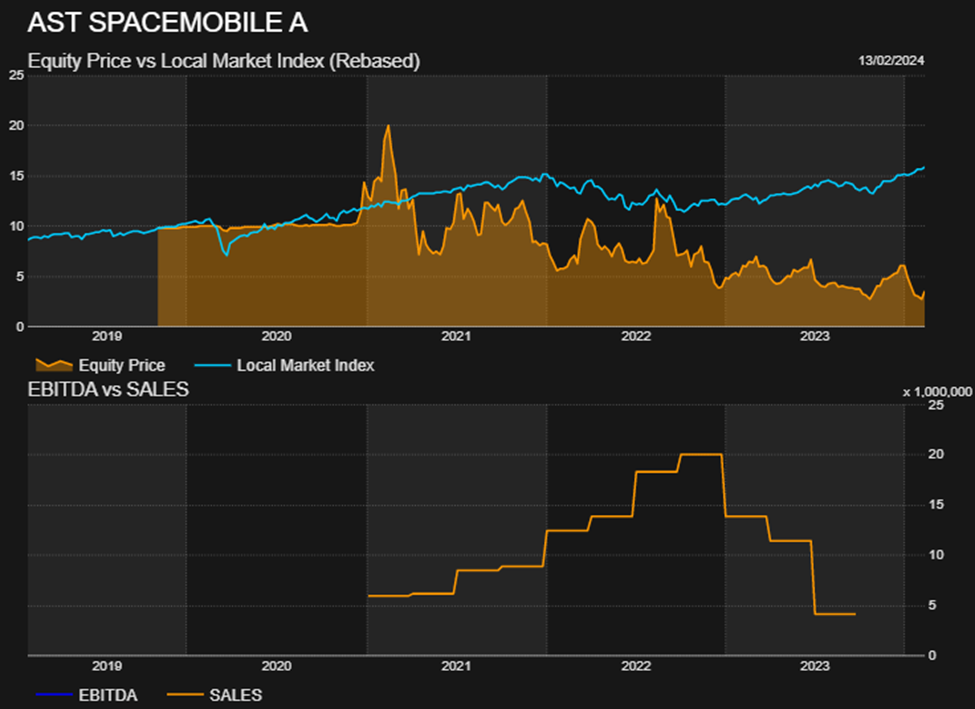Click 2021 on the equity price chart axis
The width and height of the screenshot is (975, 709).
point(456,336)
